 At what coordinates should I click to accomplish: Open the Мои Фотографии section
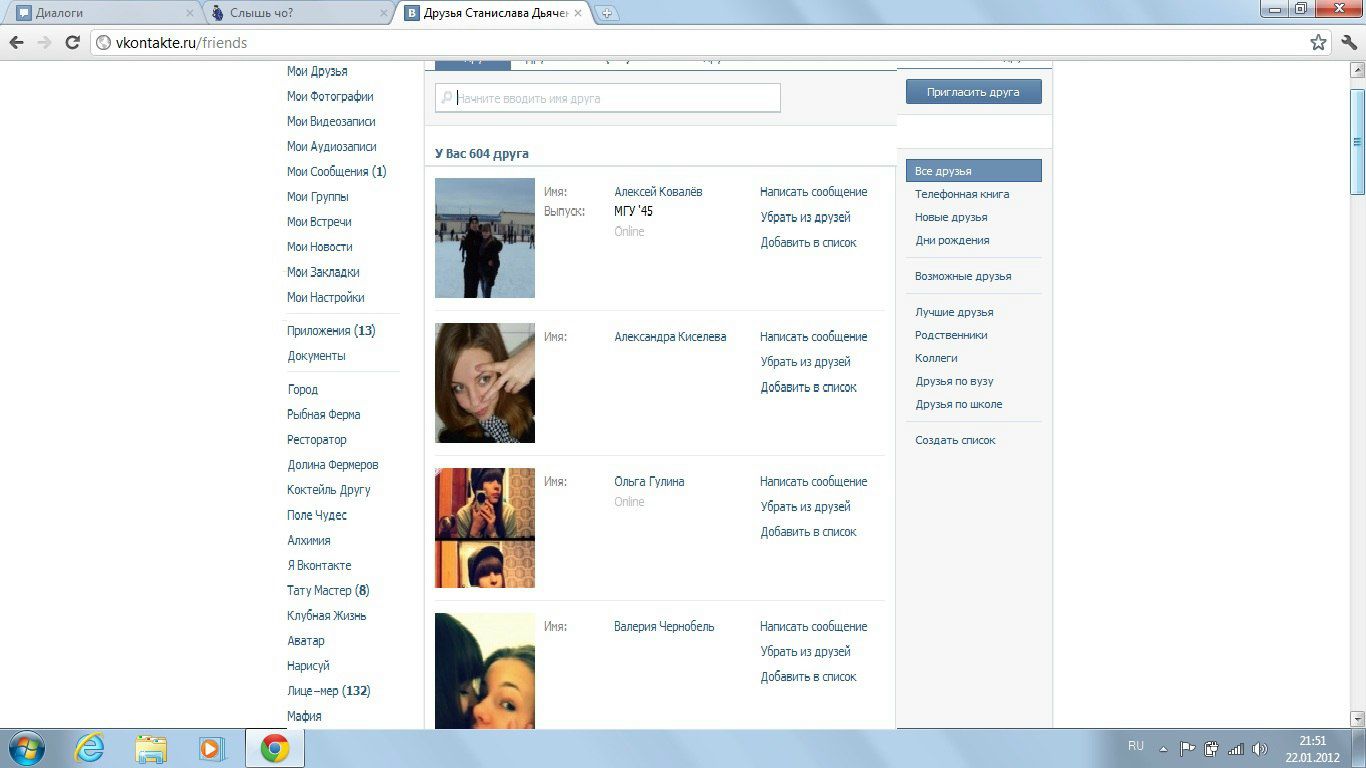tap(331, 96)
